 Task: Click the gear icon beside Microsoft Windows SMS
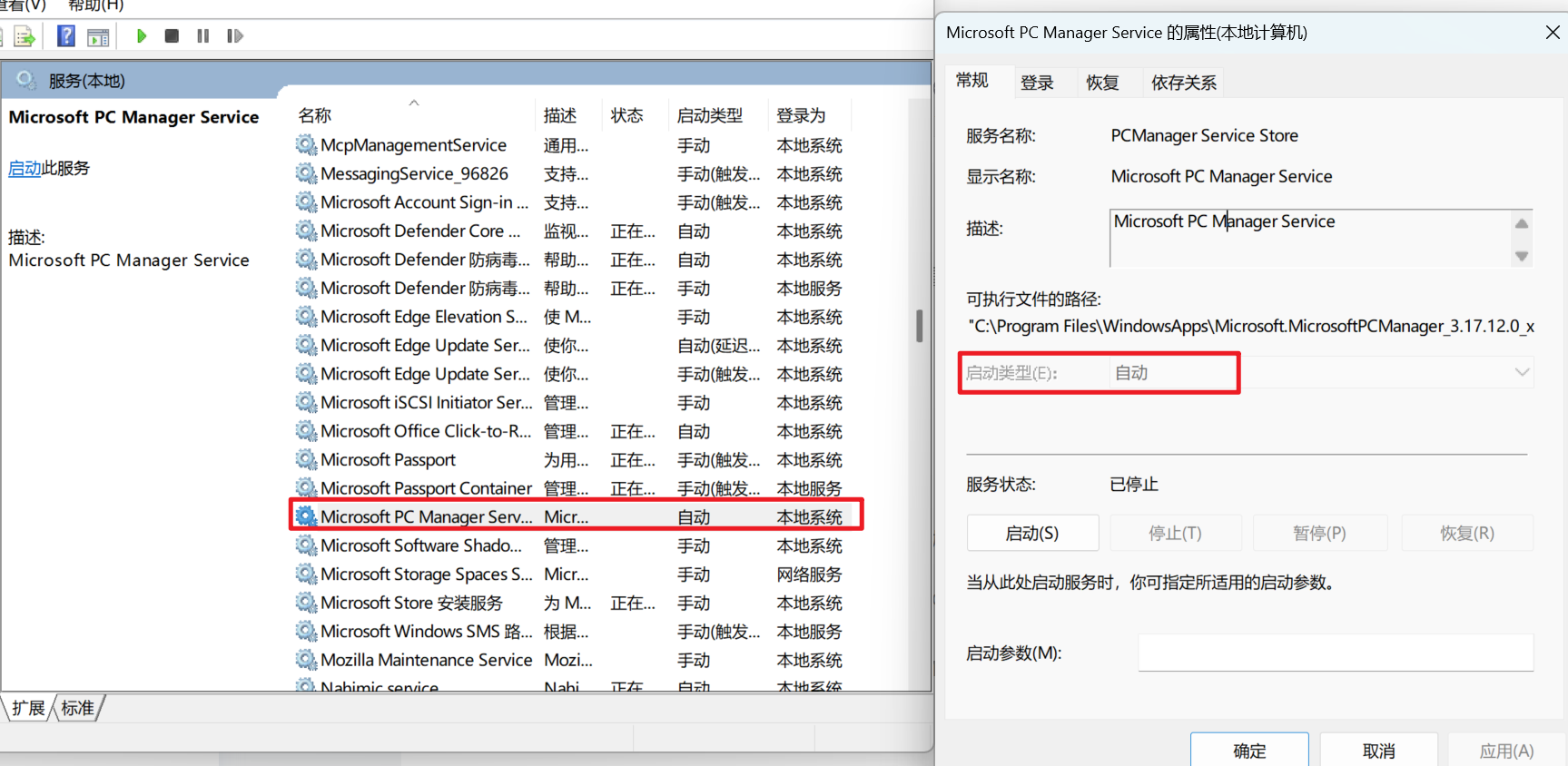306,631
